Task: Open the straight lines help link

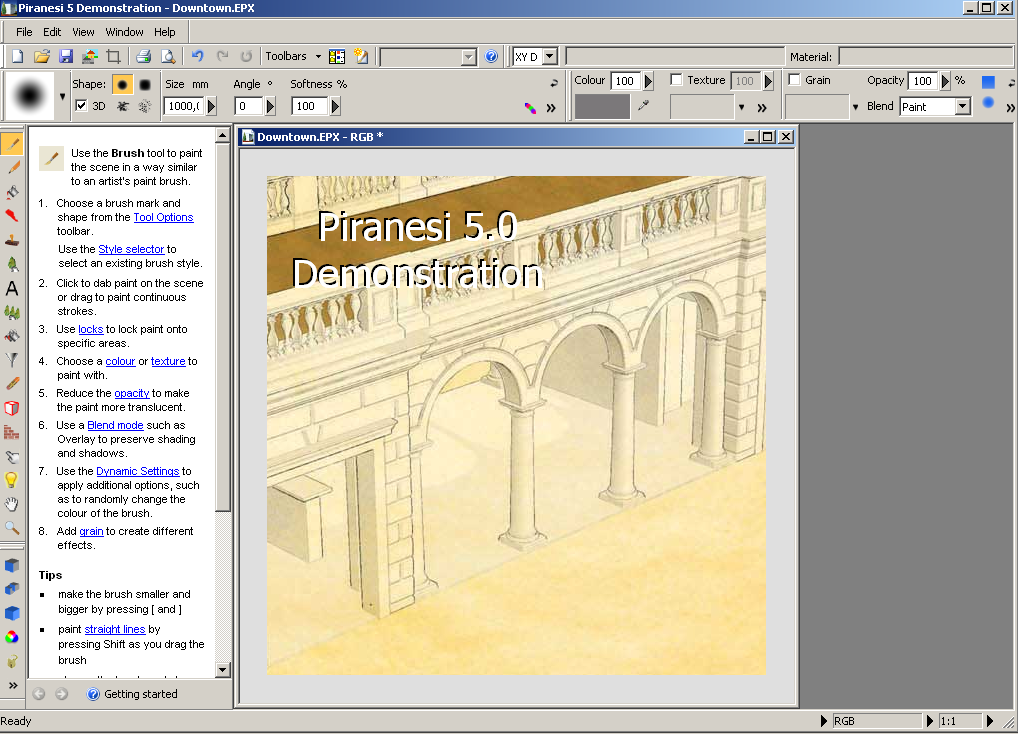Action: [x=115, y=630]
